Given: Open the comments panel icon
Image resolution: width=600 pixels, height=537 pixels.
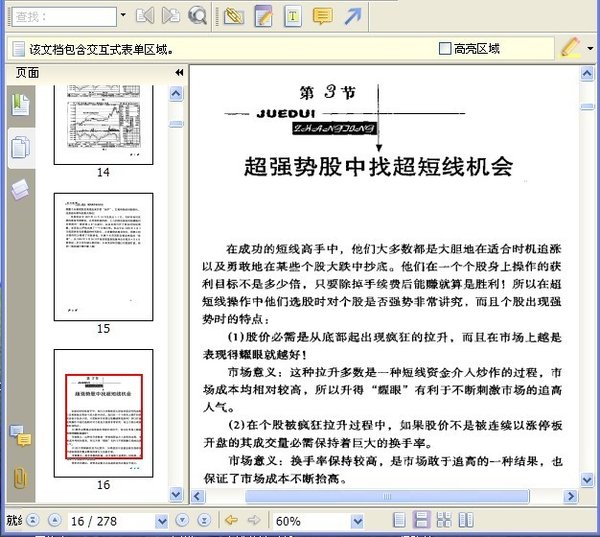Looking at the screenshot, I should coord(21,435).
